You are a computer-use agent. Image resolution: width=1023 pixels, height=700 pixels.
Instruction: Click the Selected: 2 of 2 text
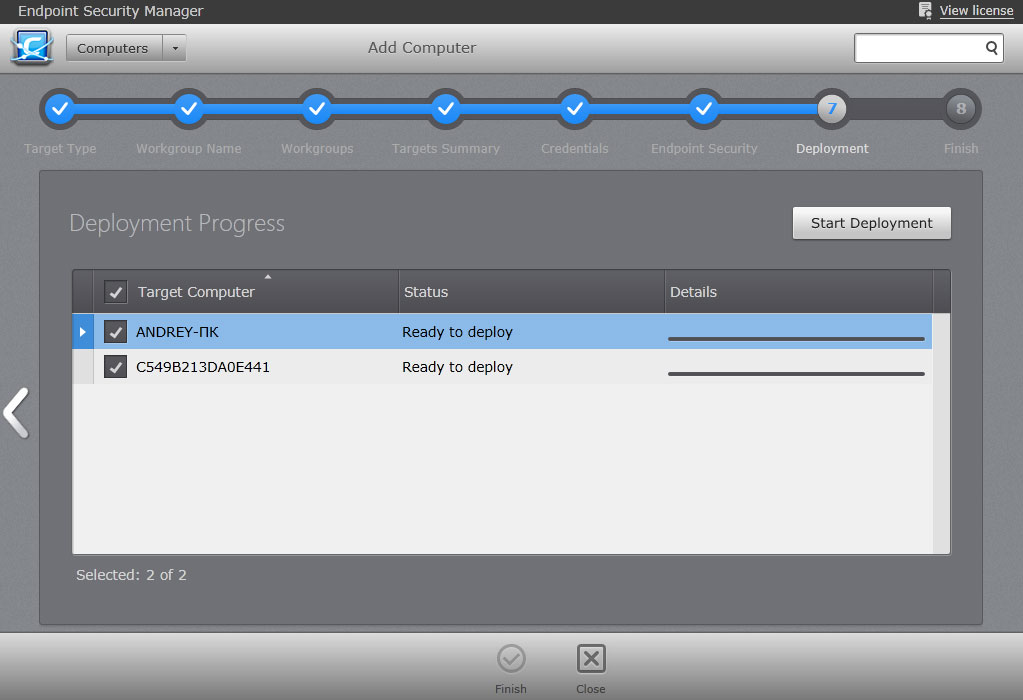(x=131, y=575)
